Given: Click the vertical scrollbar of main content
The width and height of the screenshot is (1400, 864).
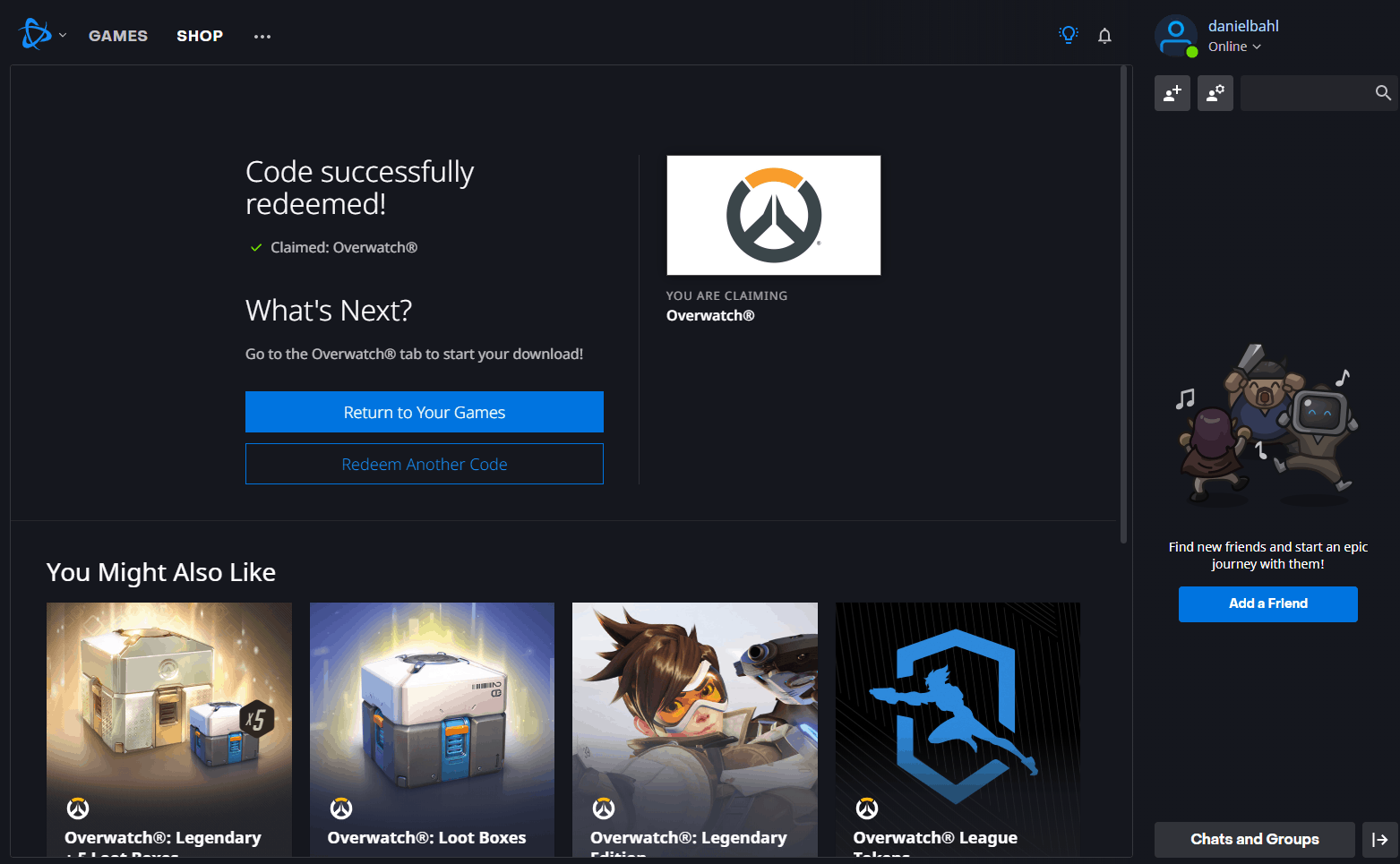Looking at the screenshot, I should point(1124,304).
